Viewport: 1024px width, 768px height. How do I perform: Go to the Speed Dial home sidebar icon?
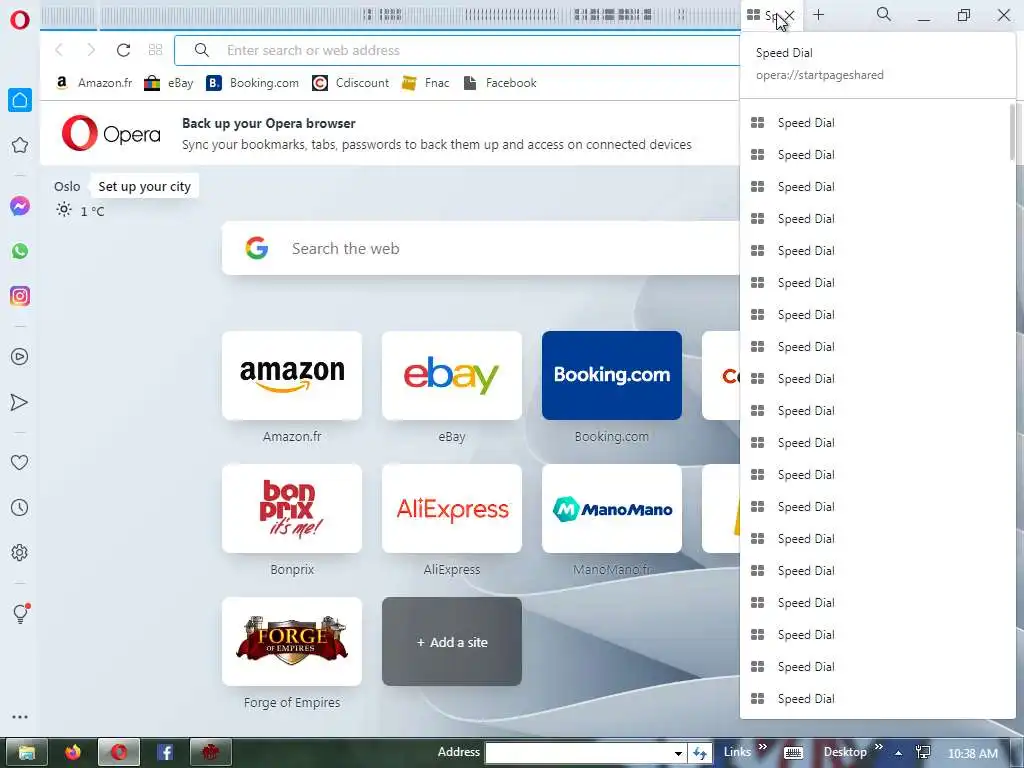click(20, 100)
